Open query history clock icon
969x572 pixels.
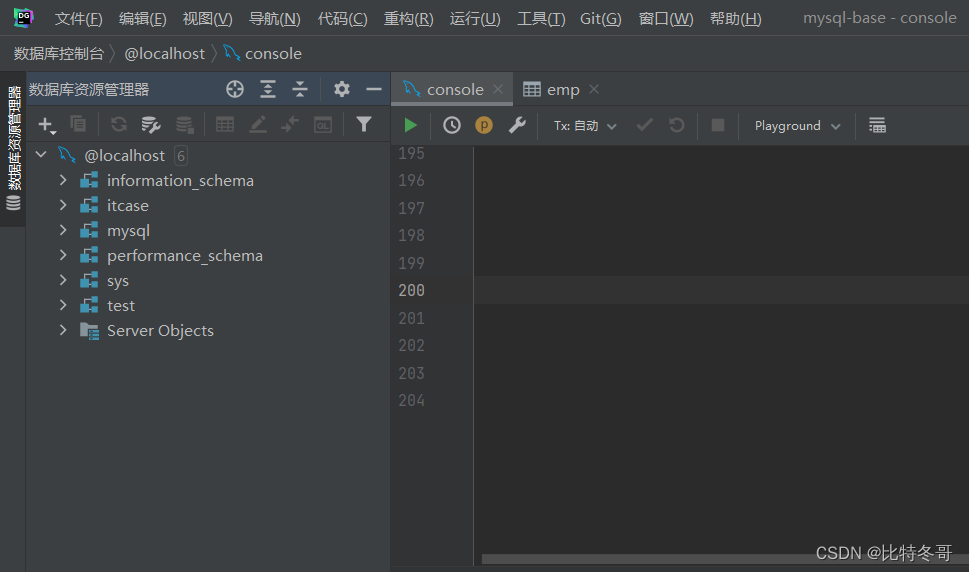(452, 125)
